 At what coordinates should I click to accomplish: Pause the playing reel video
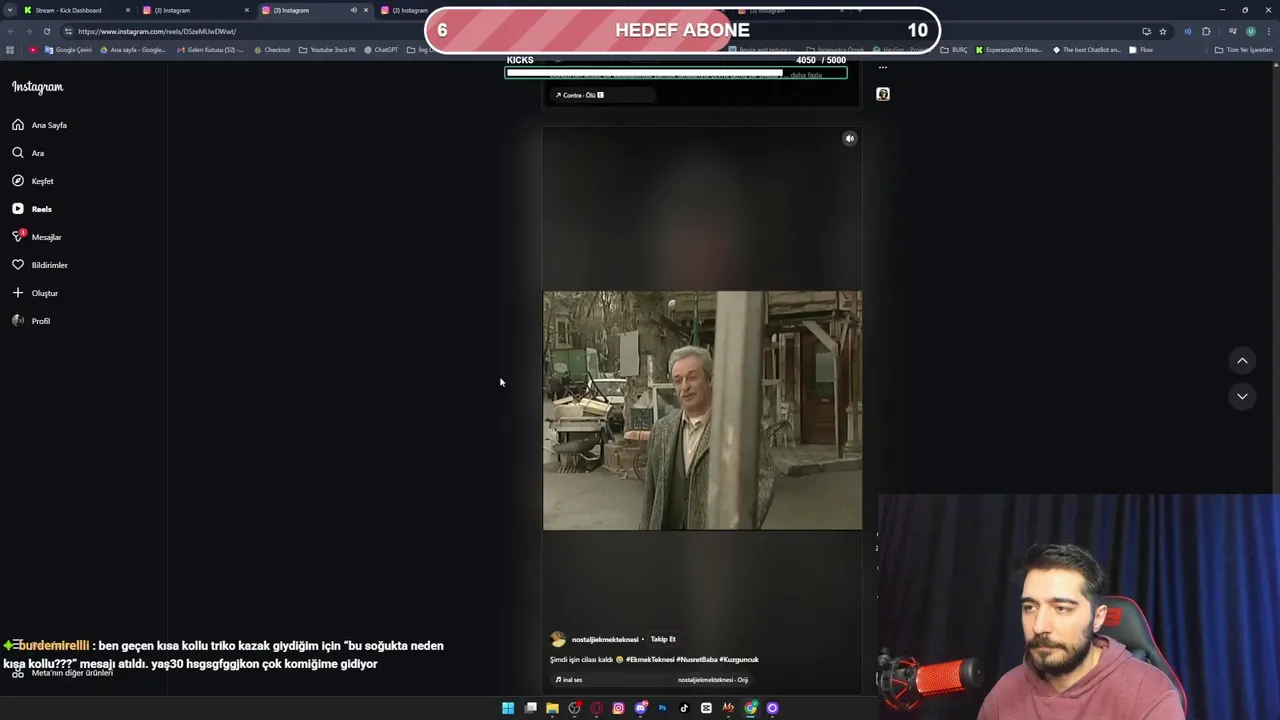tap(702, 410)
